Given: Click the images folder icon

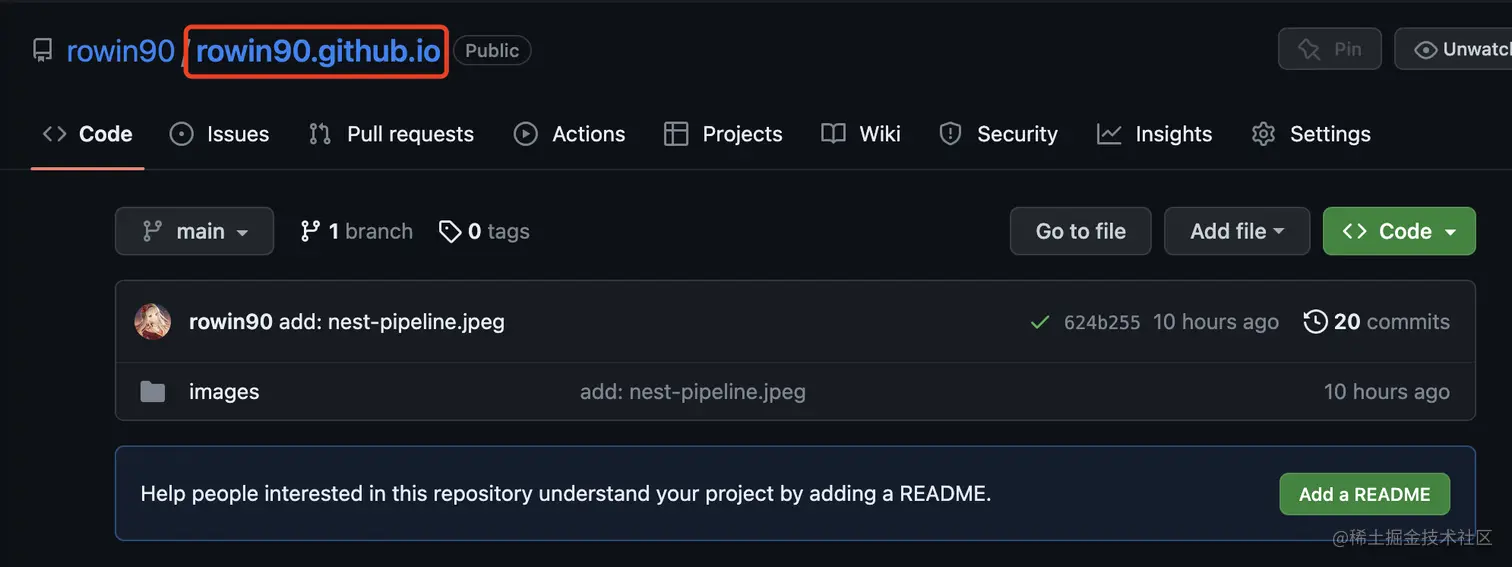Looking at the screenshot, I should tap(153, 392).
